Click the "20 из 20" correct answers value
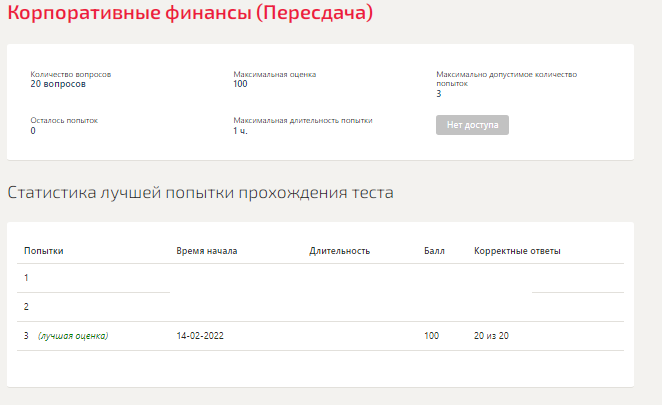Viewport: 662px width, 405px height. [491, 336]
